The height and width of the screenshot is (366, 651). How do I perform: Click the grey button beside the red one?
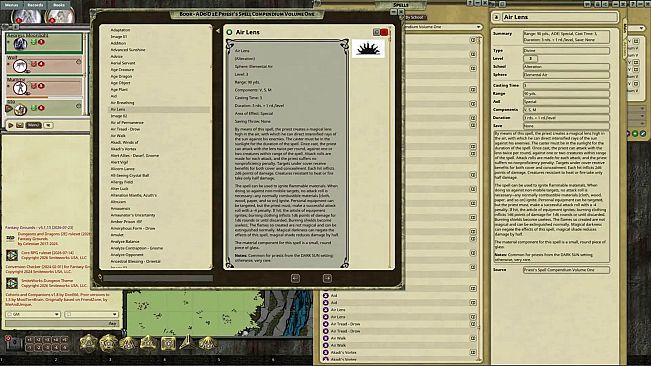pos(377,32)
